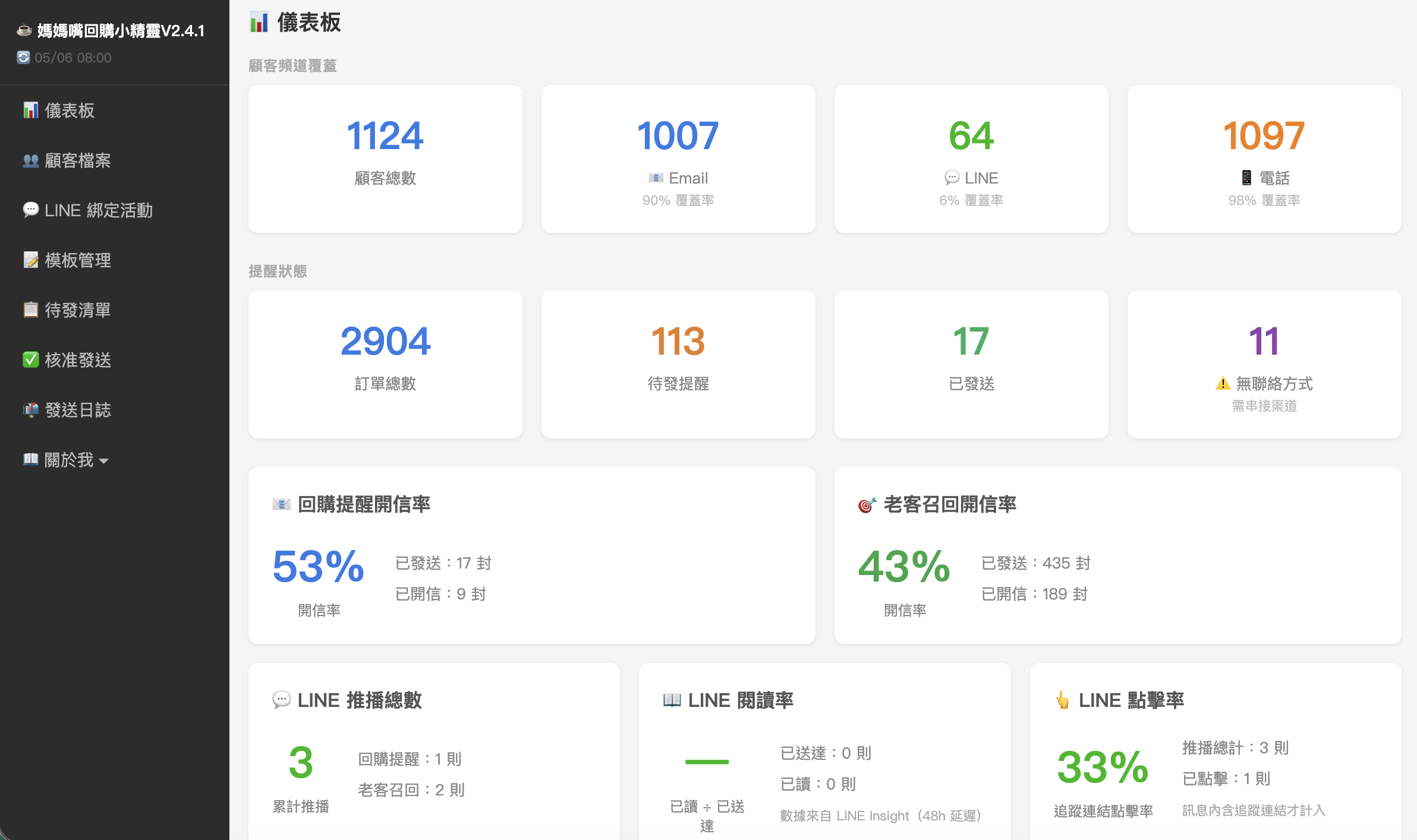Click the green checkmark icon beside 核准發送
Viewport: 1417px width, 840px height.
pos(31,360)
